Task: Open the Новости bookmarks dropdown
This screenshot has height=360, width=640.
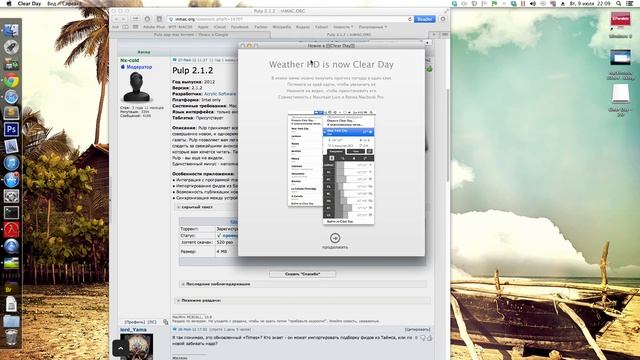Action: (343, 27)
